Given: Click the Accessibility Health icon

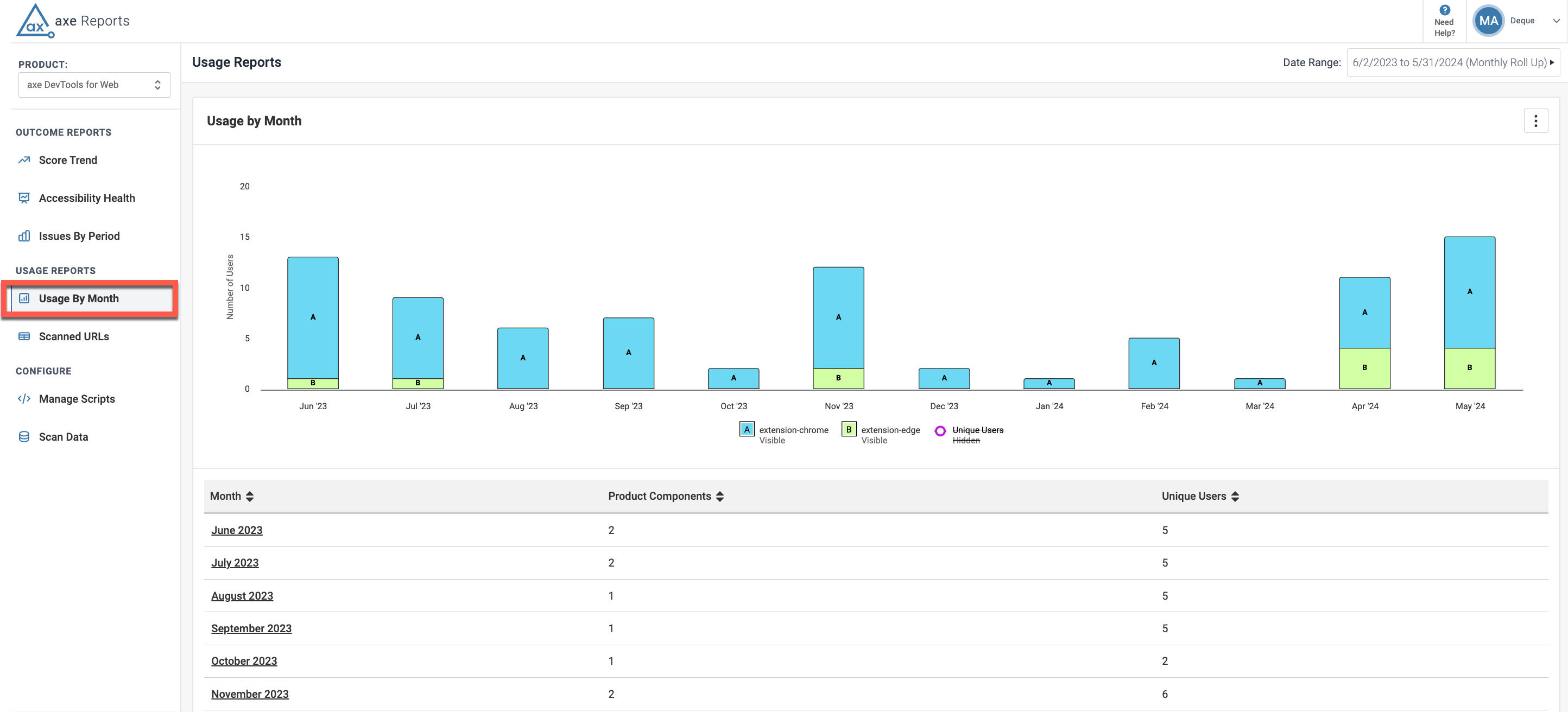Looking at the screenshot, I should [x=24, y=198].
